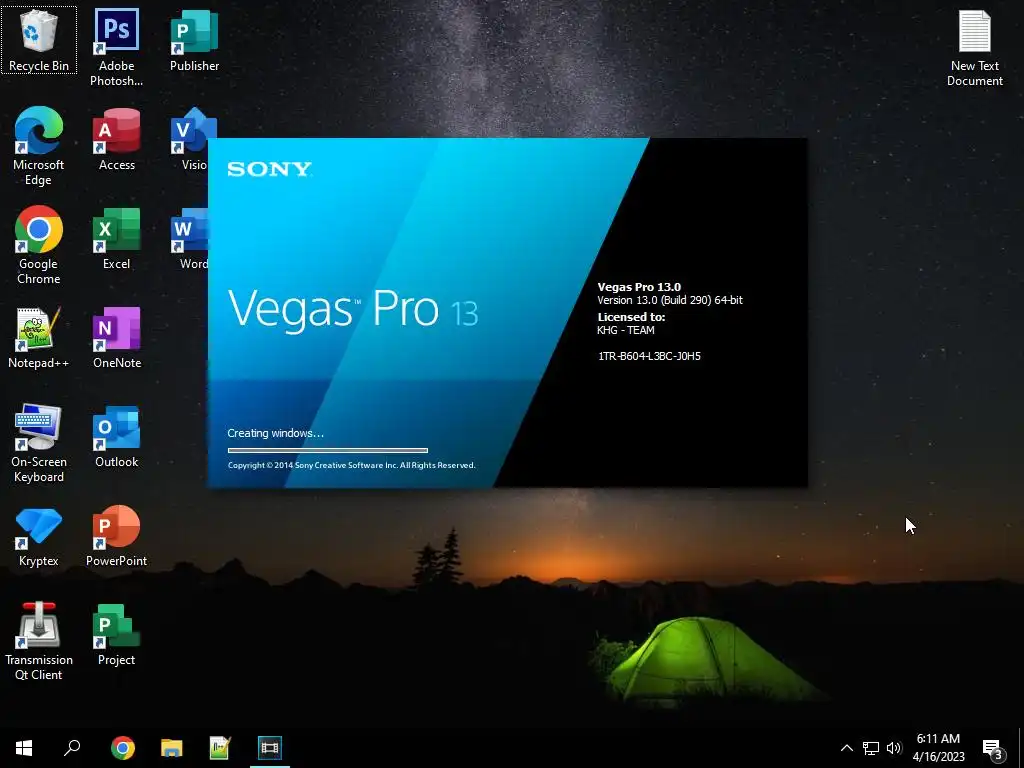Open network status tray icon
The height and width of the screenshot is (768, 1024).
(x=871, y=748)
